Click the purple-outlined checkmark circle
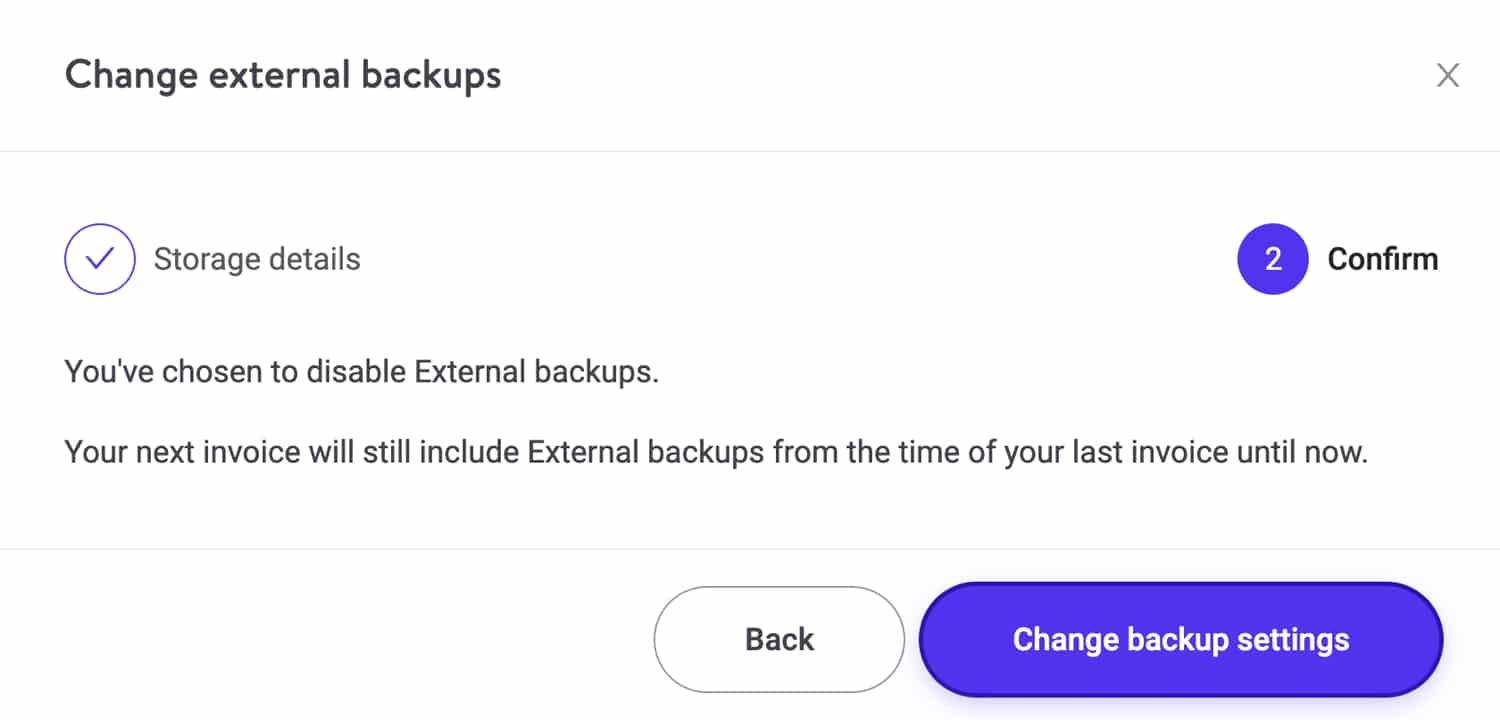 click(100, 259)
